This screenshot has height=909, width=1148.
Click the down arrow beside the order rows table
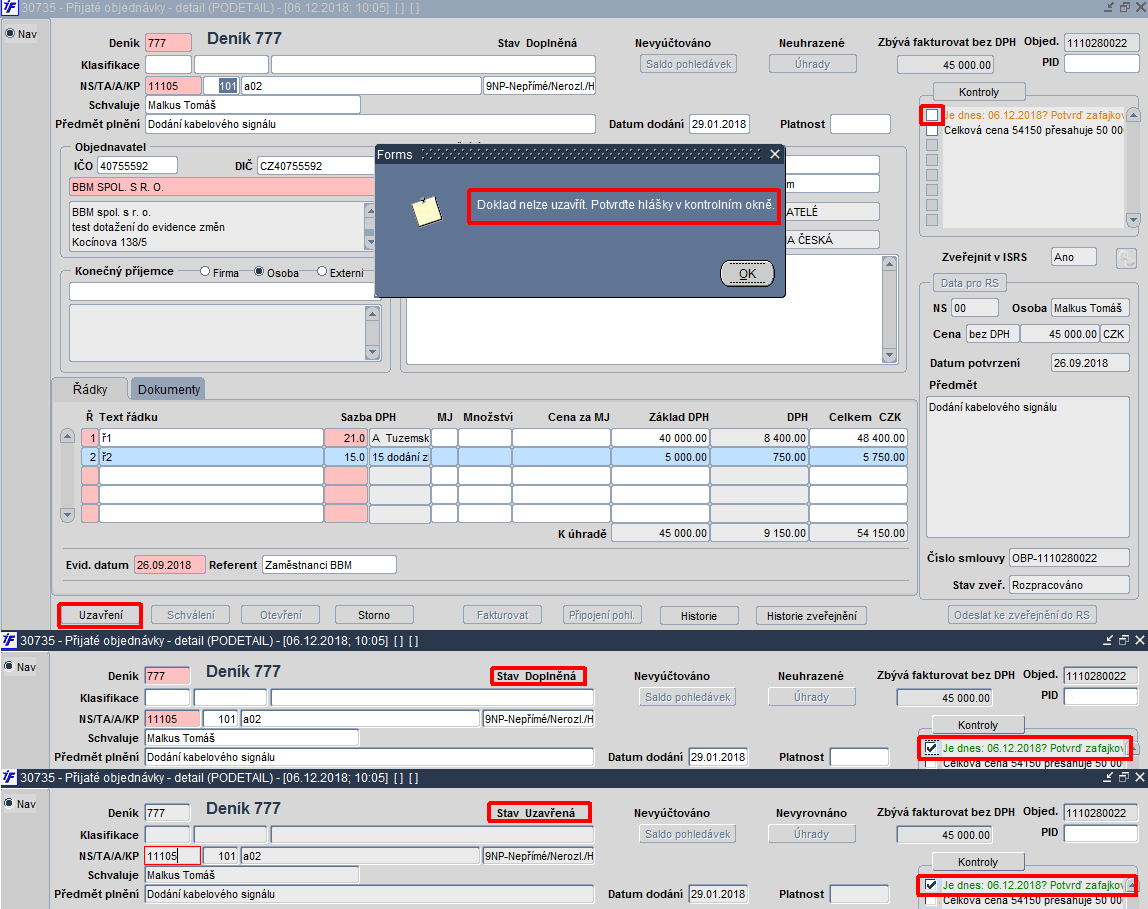(67, 514)
